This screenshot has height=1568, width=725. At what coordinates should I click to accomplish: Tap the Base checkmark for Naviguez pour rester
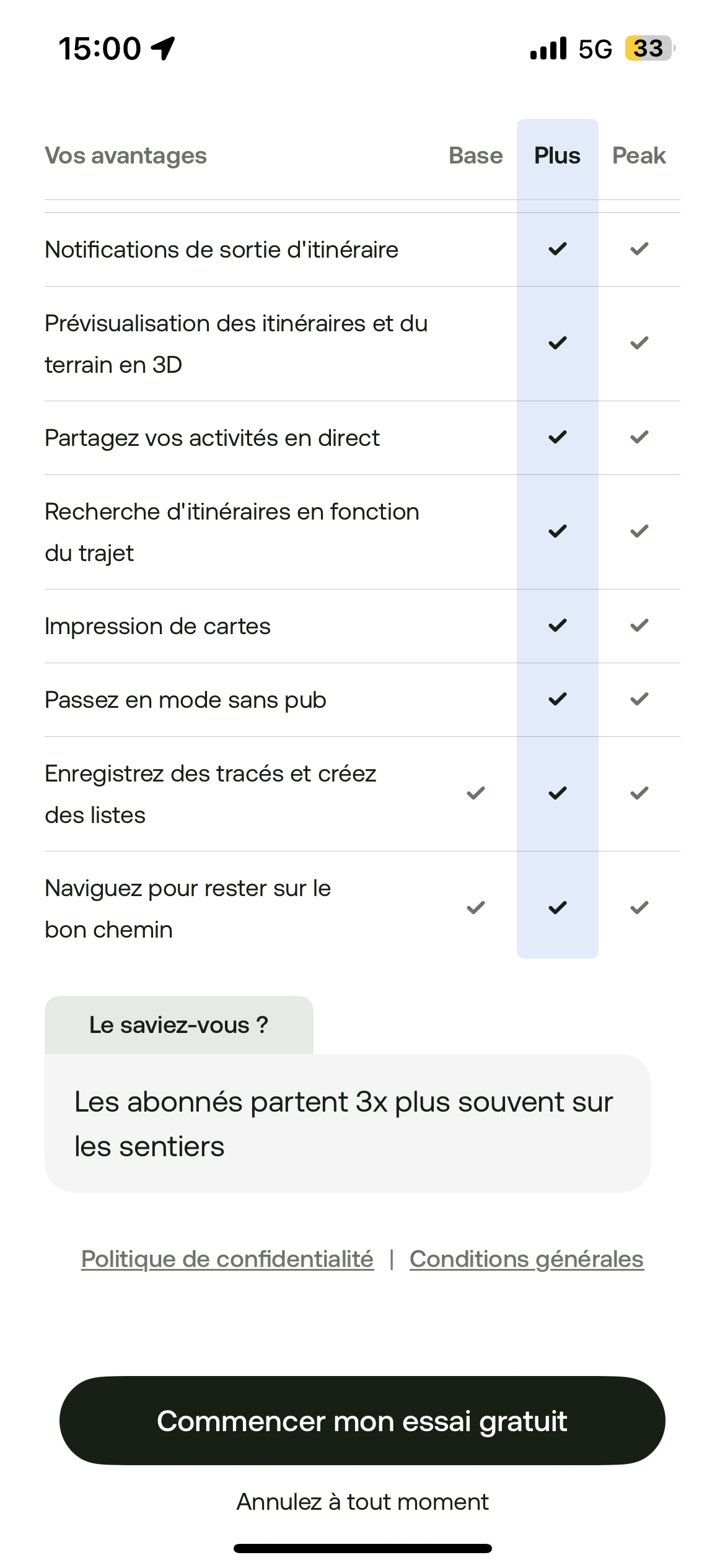476,908
